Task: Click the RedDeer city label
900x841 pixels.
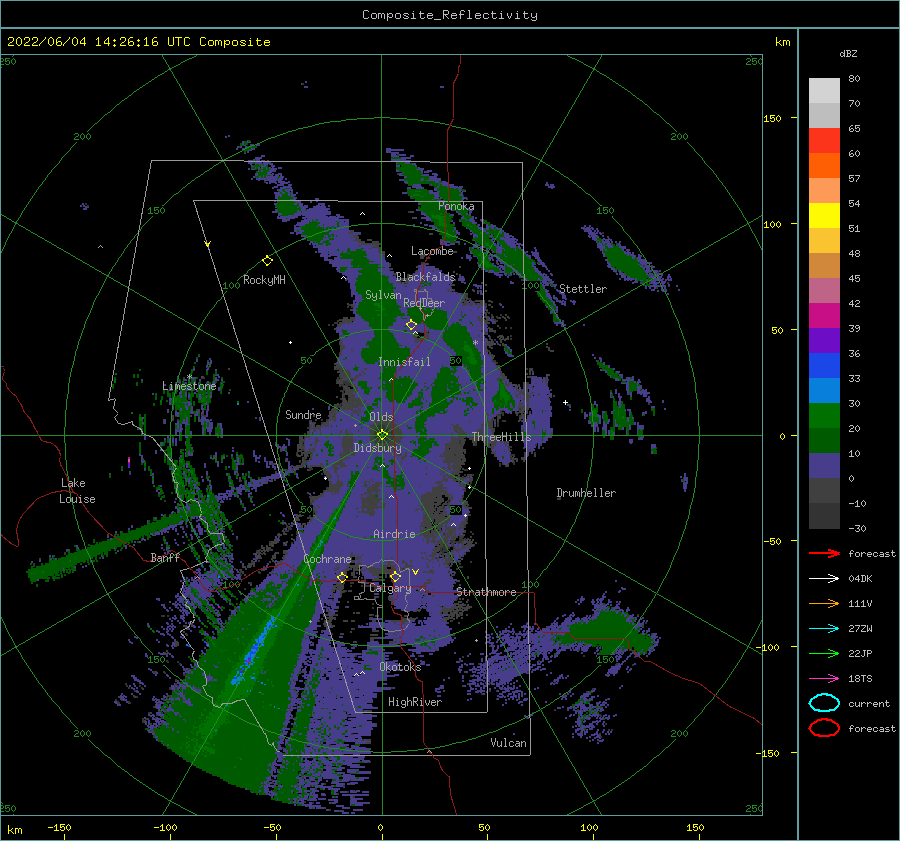Action: click(424, 303)
